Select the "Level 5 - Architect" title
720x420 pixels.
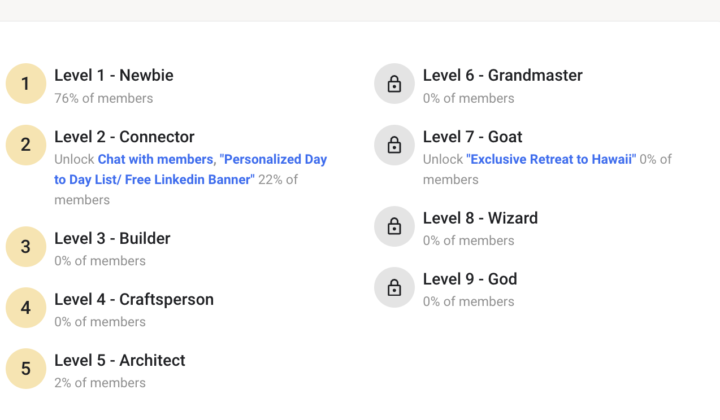120,360
